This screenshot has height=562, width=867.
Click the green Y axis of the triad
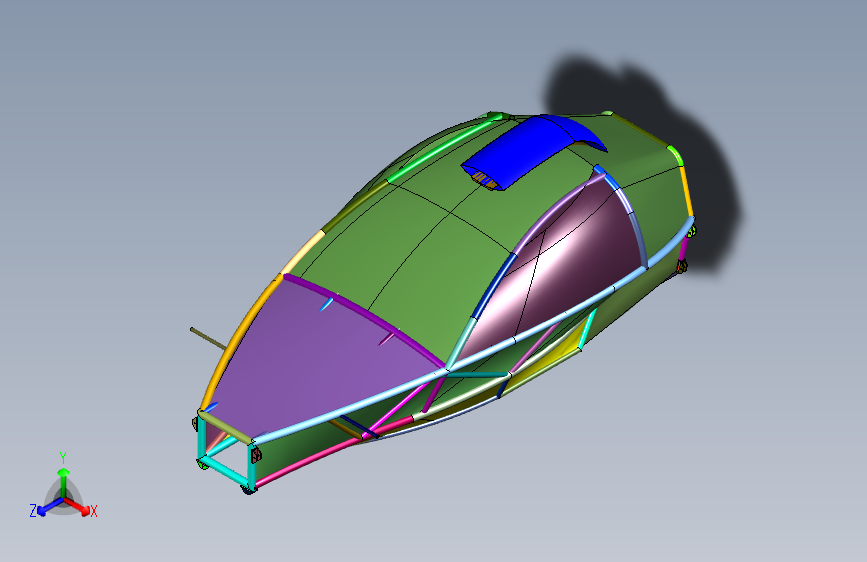[x=64, y=481]
